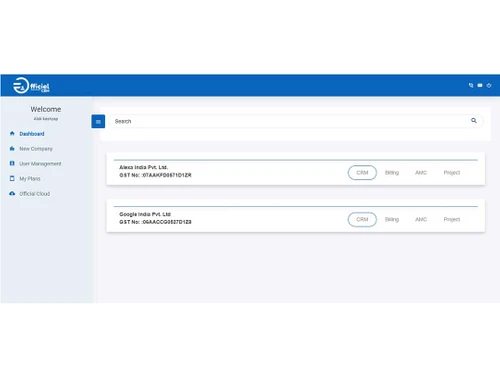The width and height of the screenshot is (500, 375).
Task: Open Official Cloud in the sidebar
Action: click(x=35, y=194)
